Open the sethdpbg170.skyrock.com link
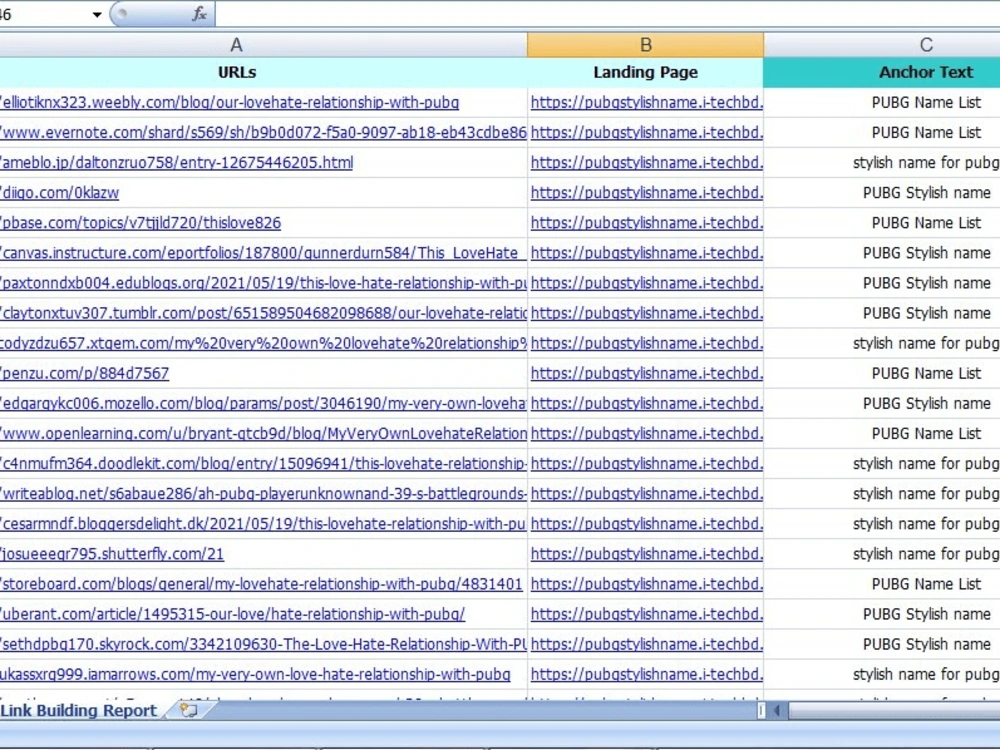Image resolution: width=1000 pixels, height=750 pixels. tap(263, 644)
